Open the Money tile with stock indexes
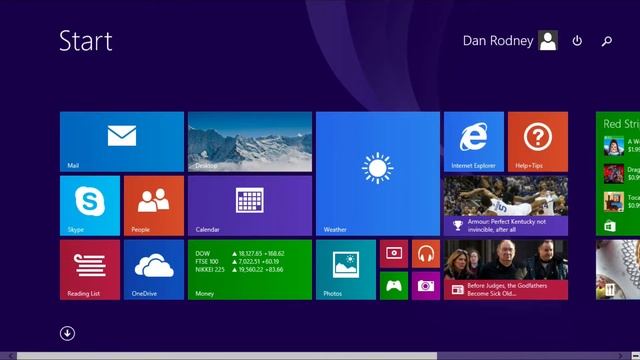Screen dimensions: 640x360 [x=250, y=270]
